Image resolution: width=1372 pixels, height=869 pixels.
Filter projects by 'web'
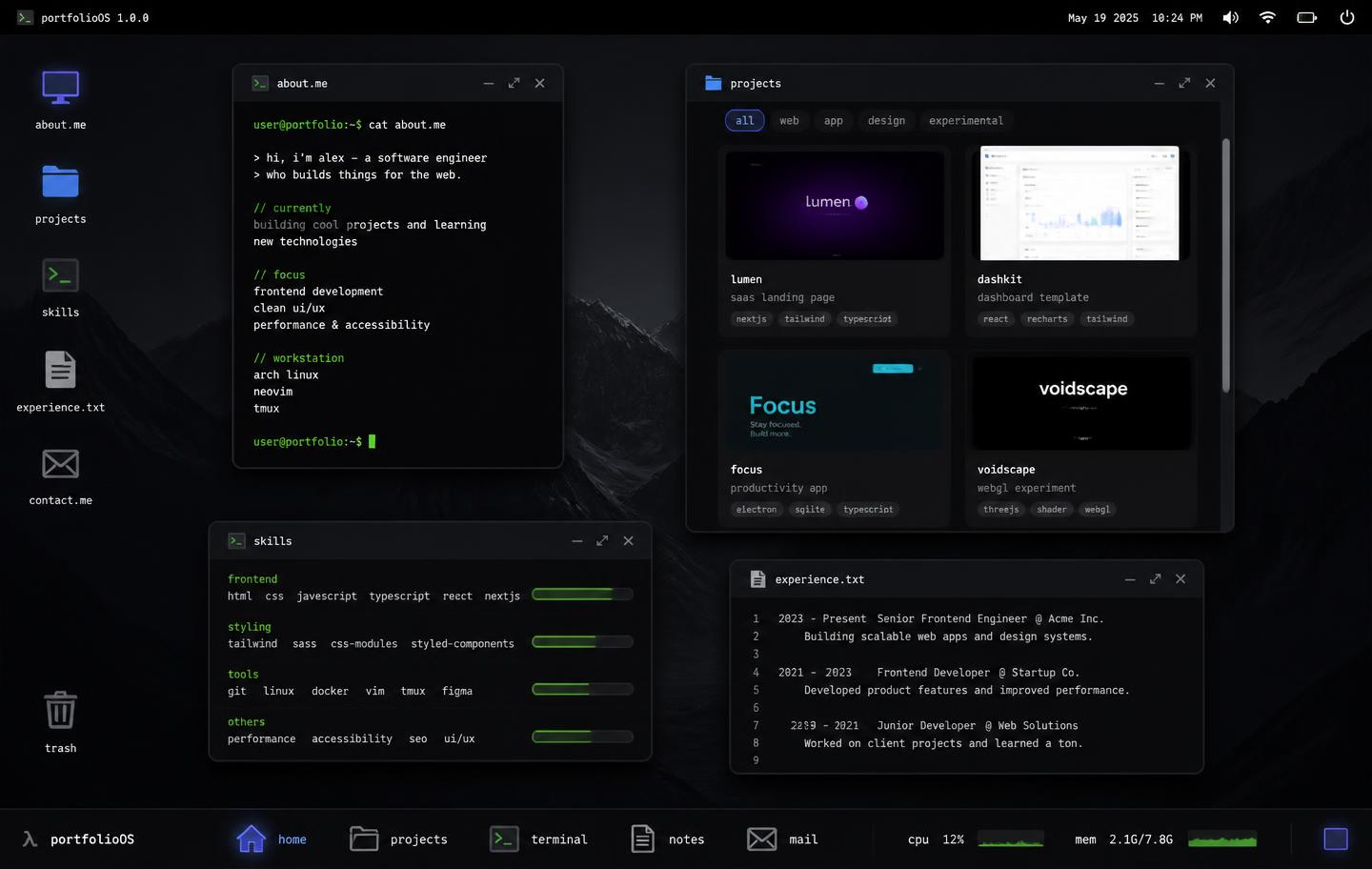(789, 121)
